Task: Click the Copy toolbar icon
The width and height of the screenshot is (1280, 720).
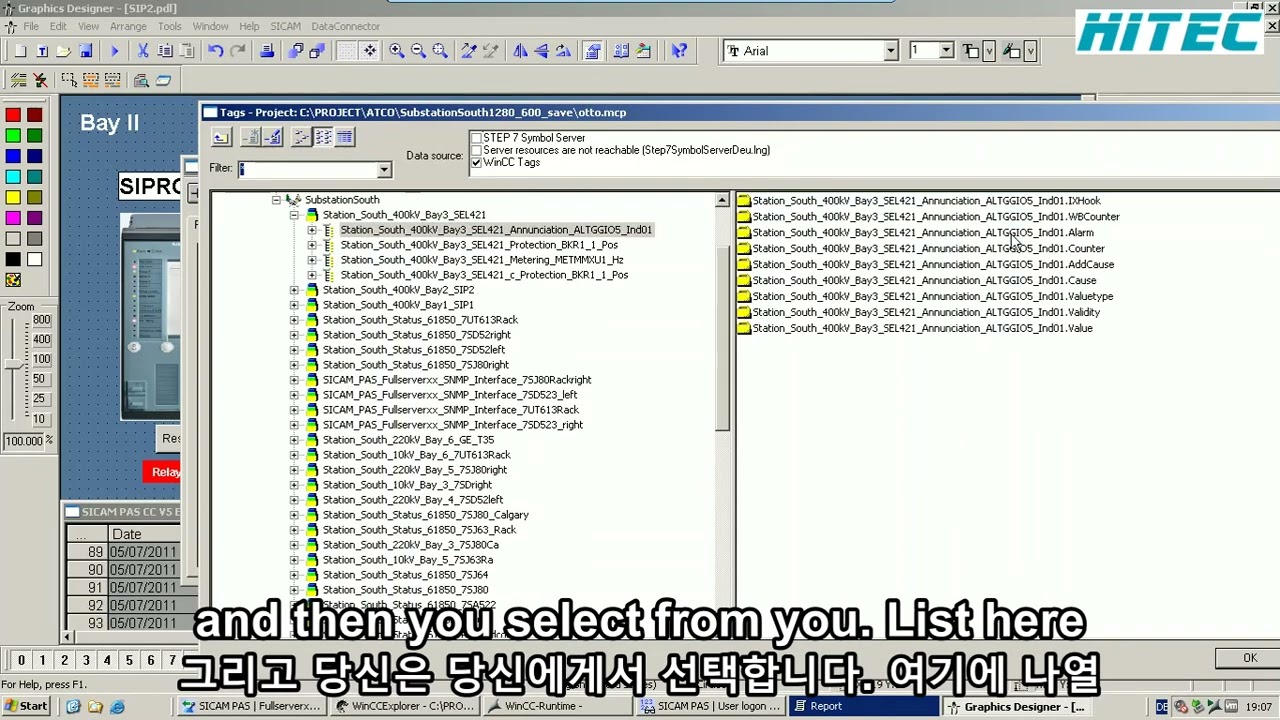Action: pos(165,51)
